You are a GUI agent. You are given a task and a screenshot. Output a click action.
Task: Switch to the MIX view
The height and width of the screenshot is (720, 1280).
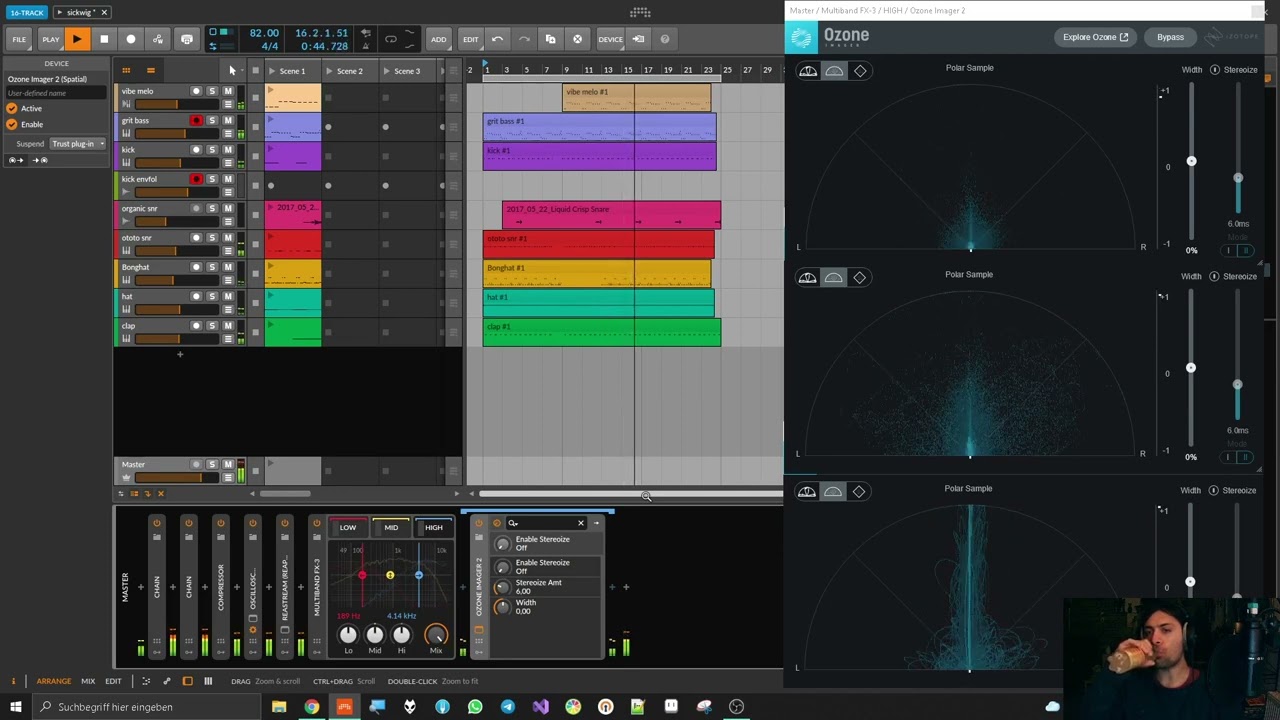coord(88,681)
